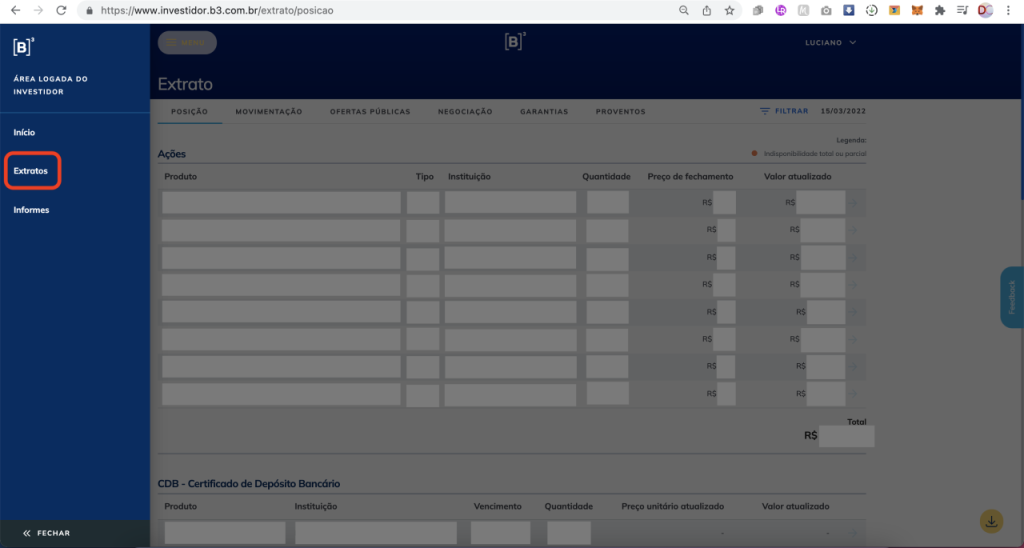
Task: Open the MetaMask fox extension icon
Action: tap(917, 10)
